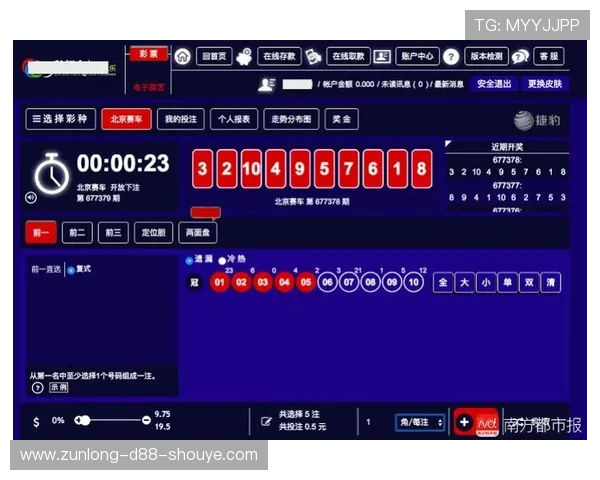Click the piggy bank deposit icon
Viewport: 600px width, 480px height.
(x=244, y=56)
